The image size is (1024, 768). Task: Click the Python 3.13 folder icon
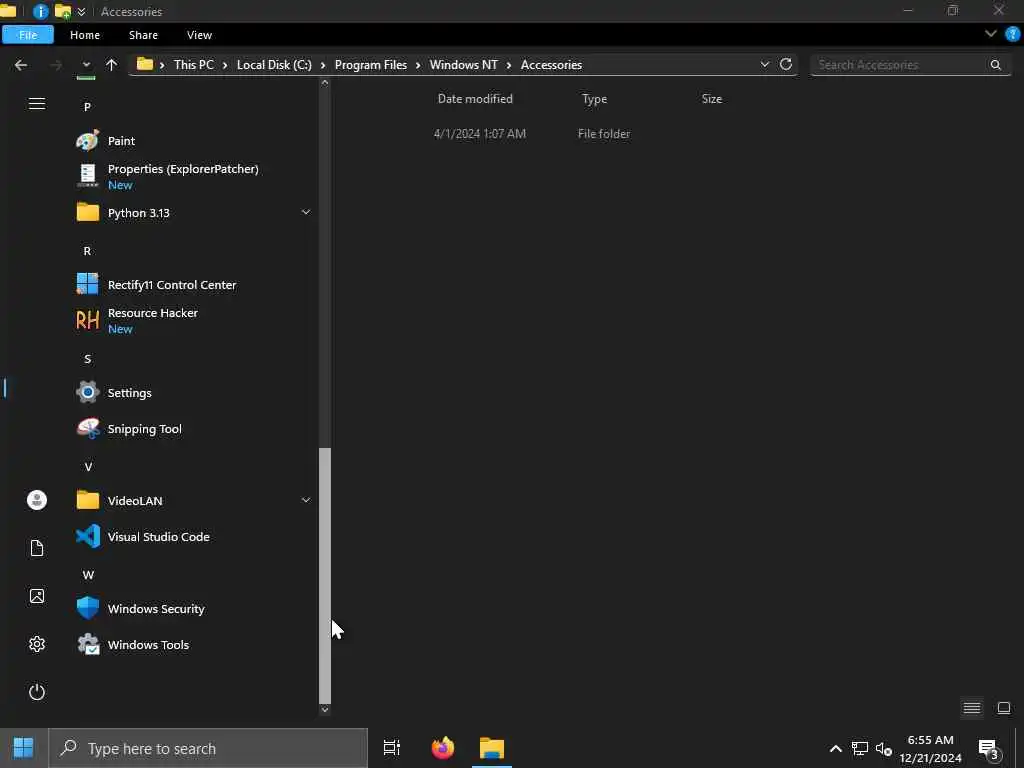pos(88,212)
